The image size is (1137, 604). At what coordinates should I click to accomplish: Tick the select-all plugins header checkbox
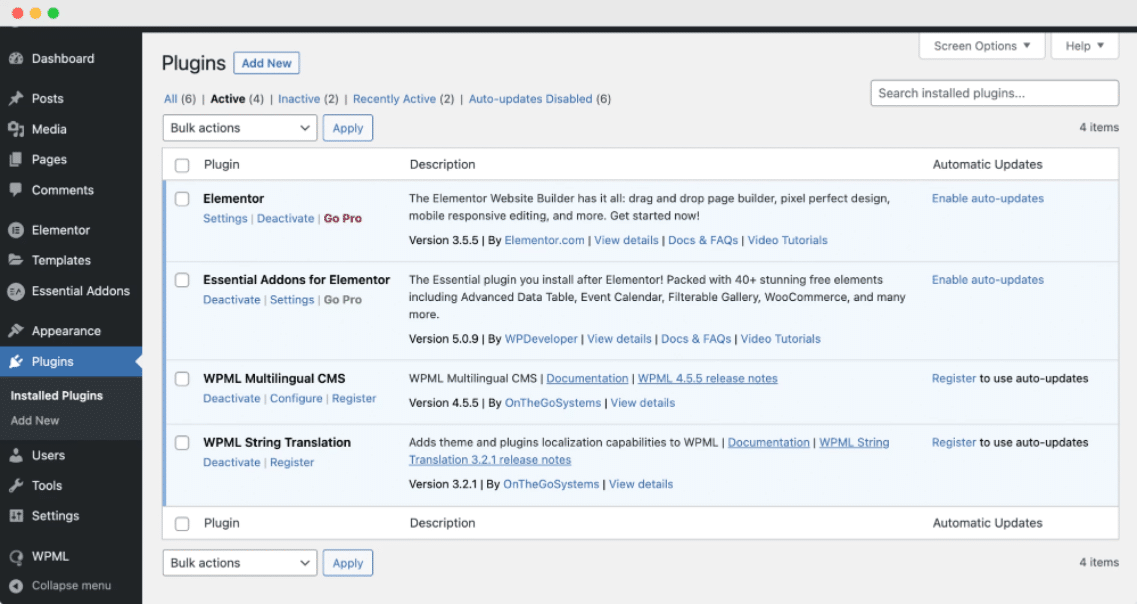click(x=182, y=164)
